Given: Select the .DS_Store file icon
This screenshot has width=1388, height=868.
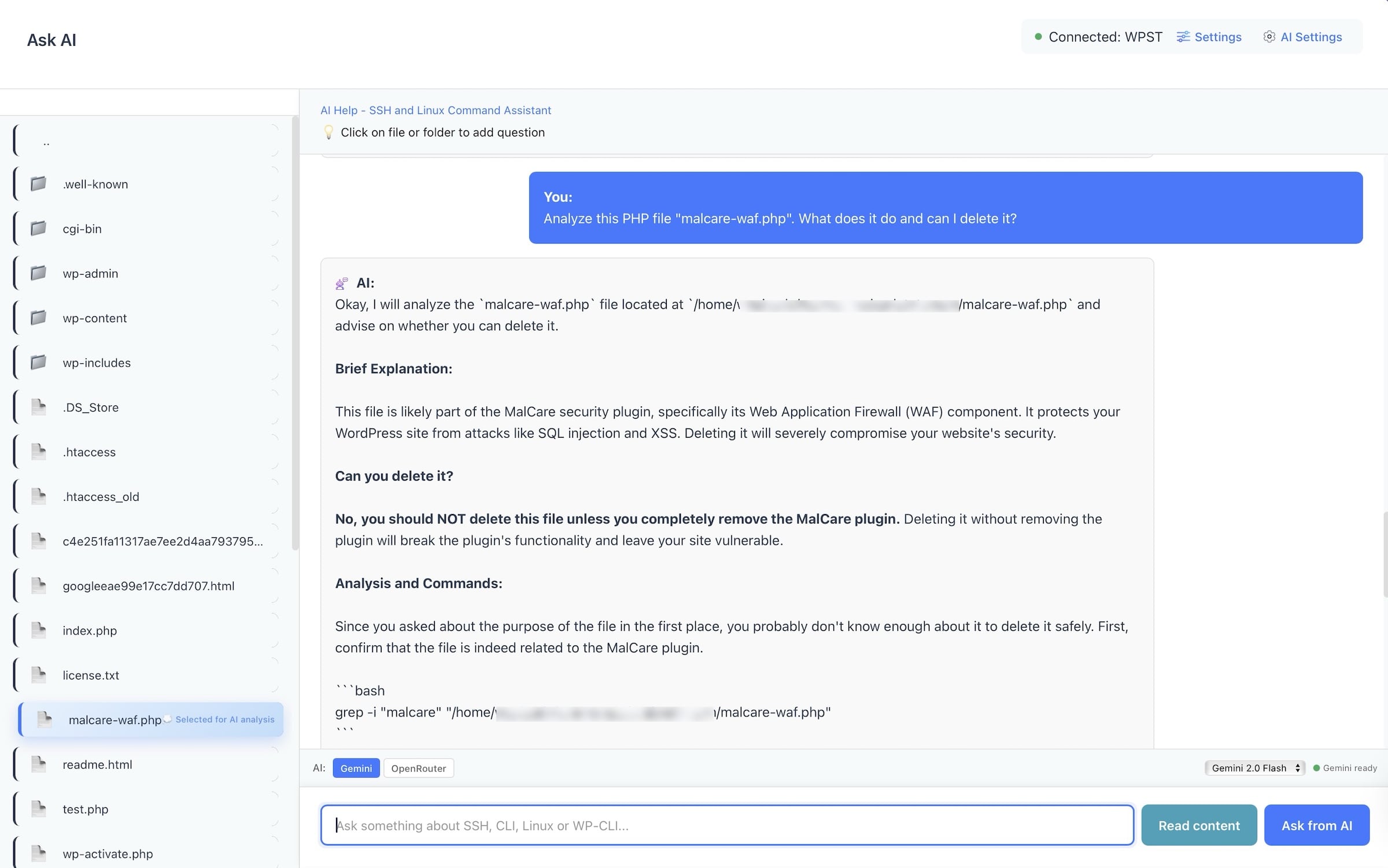Looking at the screenshot, I should tap(38, 407).
